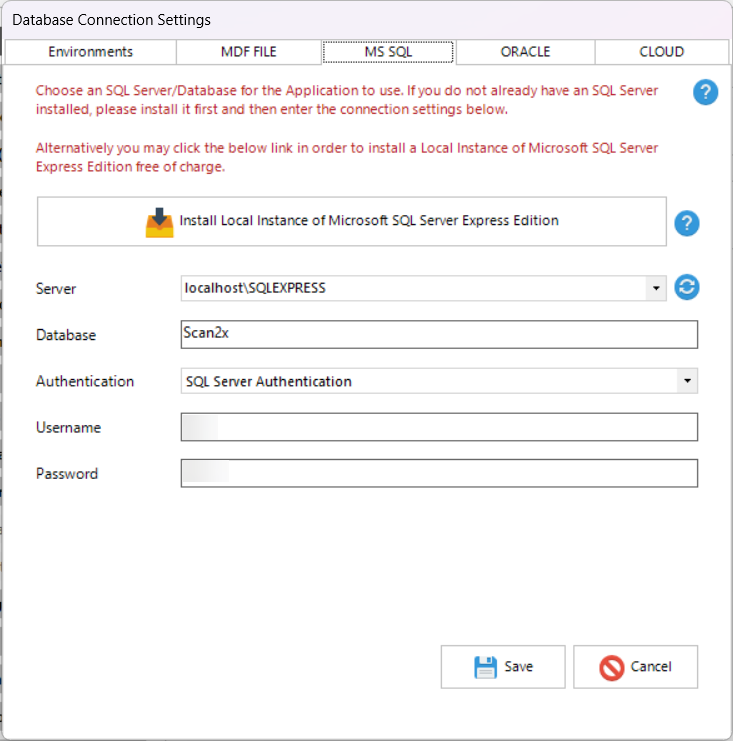The image size is (733, 741).
Task: Expand the Authentication dropdown arrow
Action: tap(687, 381)
